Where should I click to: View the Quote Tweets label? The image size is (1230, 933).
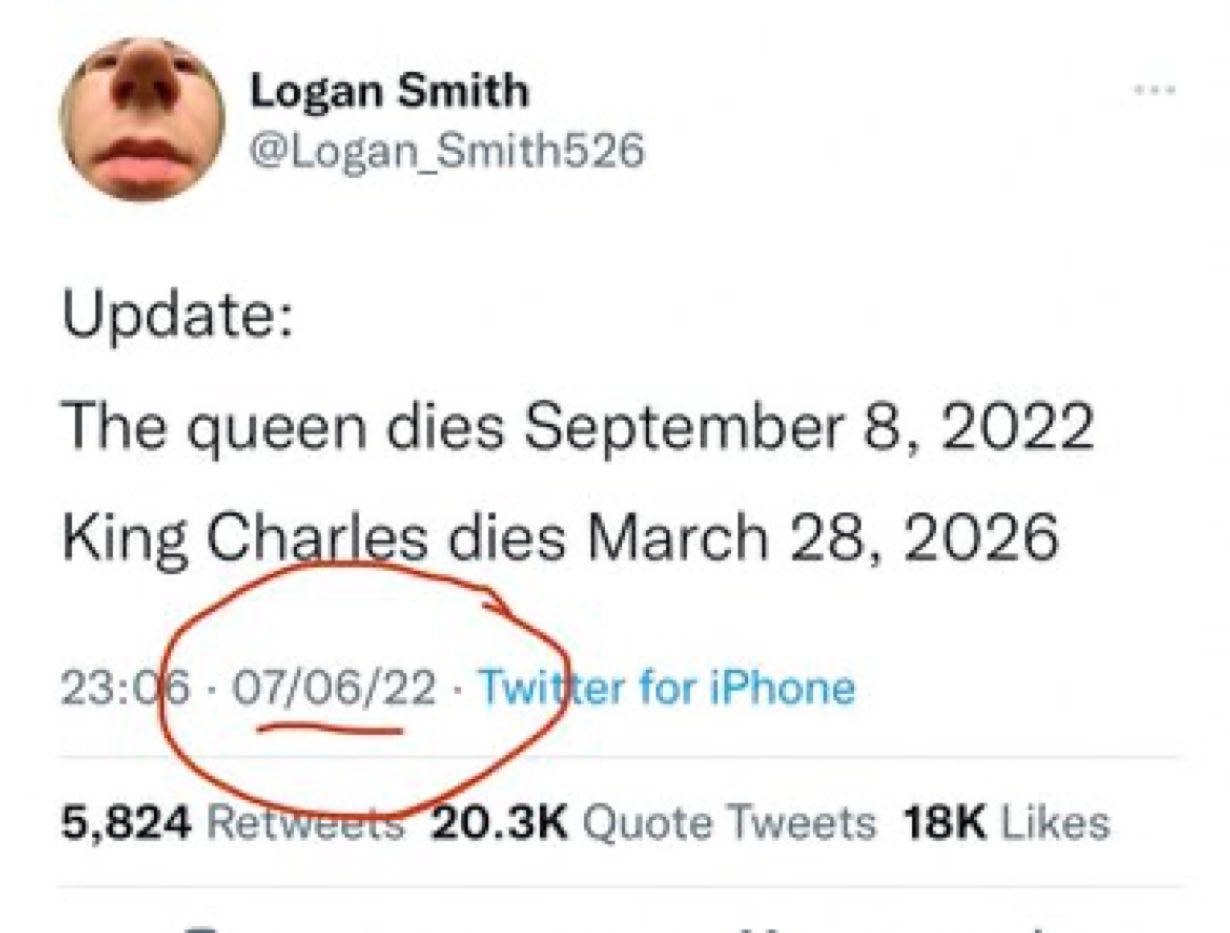[728, 823]
